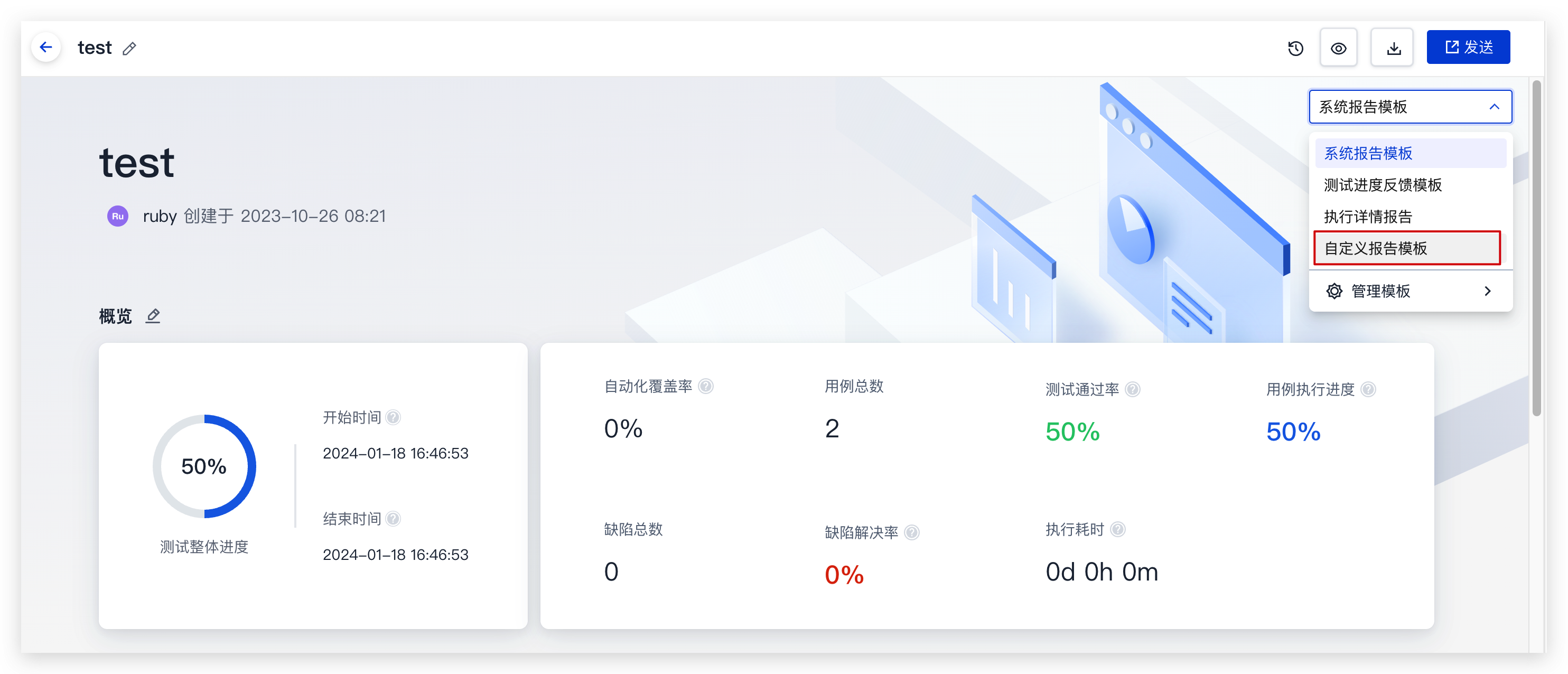
Task: Select 系统报告模板 option in the list
Action: pos(1410,153)
